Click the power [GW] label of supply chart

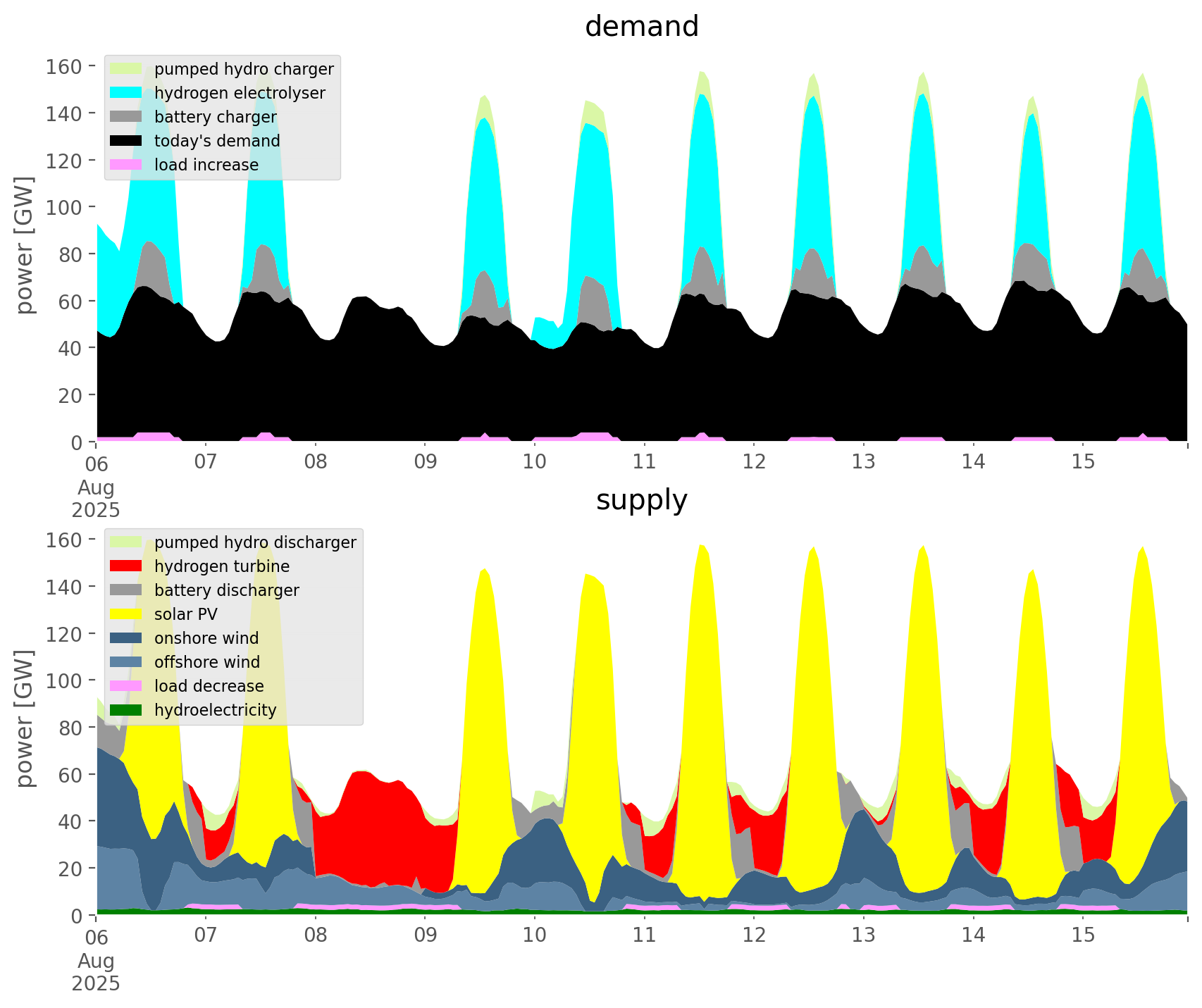(x=25, y=718)
